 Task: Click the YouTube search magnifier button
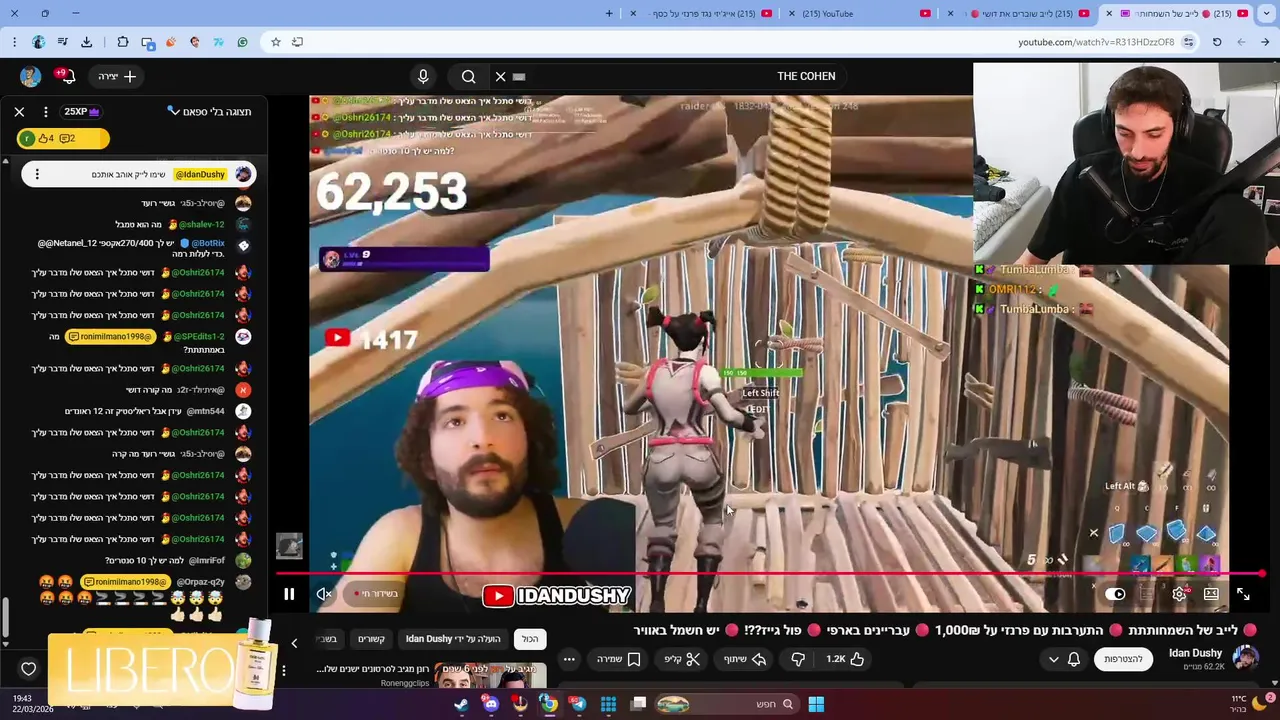[x=468, y=76]
